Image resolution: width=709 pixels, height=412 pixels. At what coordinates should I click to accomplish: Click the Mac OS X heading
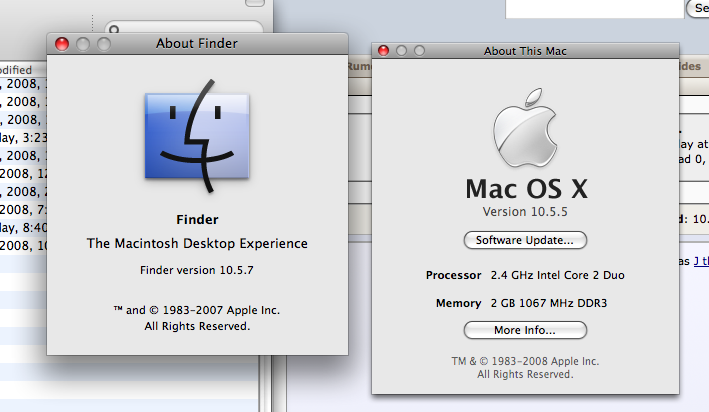pos(526,189)
